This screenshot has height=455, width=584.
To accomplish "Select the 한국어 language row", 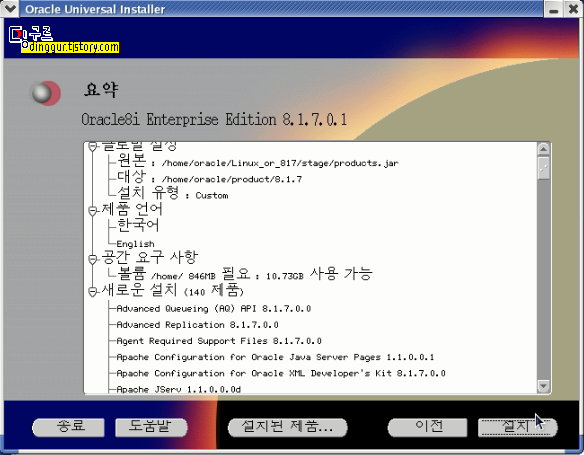I will click(x=138, y=225).
